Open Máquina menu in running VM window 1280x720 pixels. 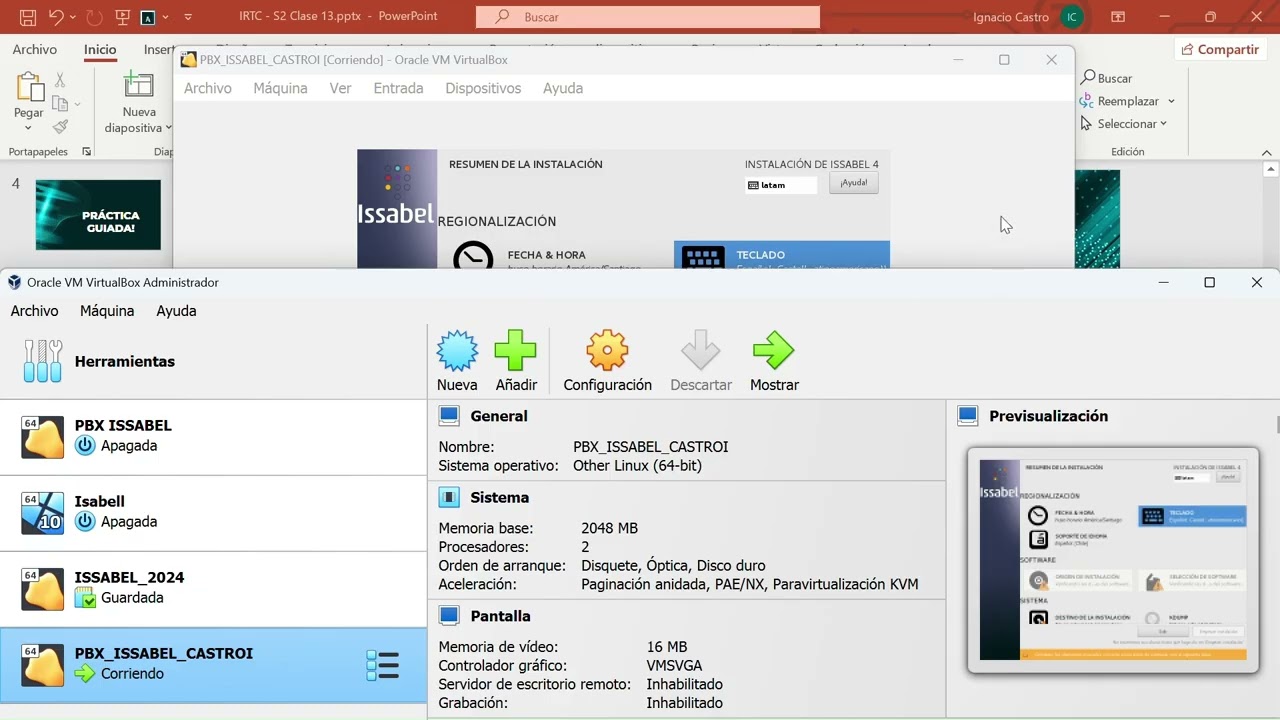tap(280, 88)
